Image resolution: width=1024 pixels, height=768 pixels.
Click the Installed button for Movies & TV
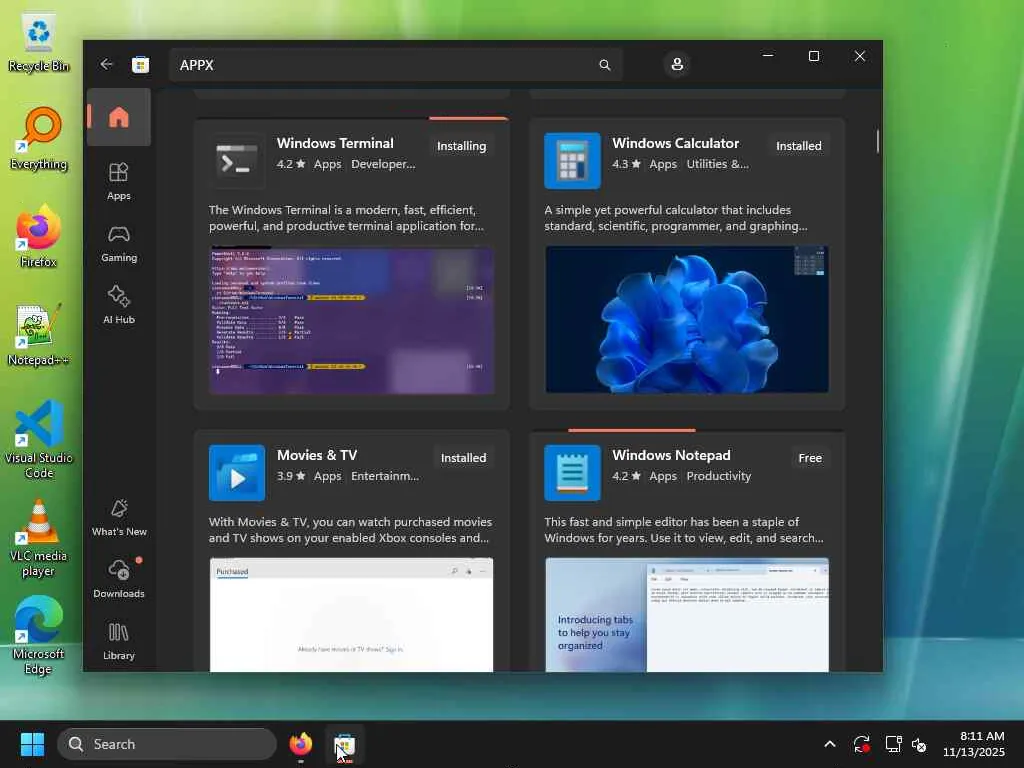(x=463, y=458)
